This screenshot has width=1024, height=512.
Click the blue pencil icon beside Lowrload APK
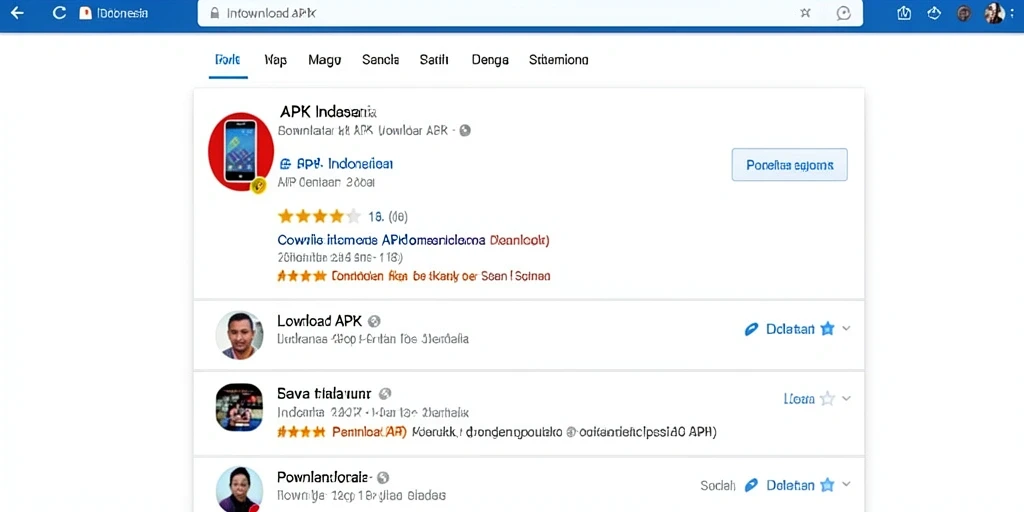[752, 329]
